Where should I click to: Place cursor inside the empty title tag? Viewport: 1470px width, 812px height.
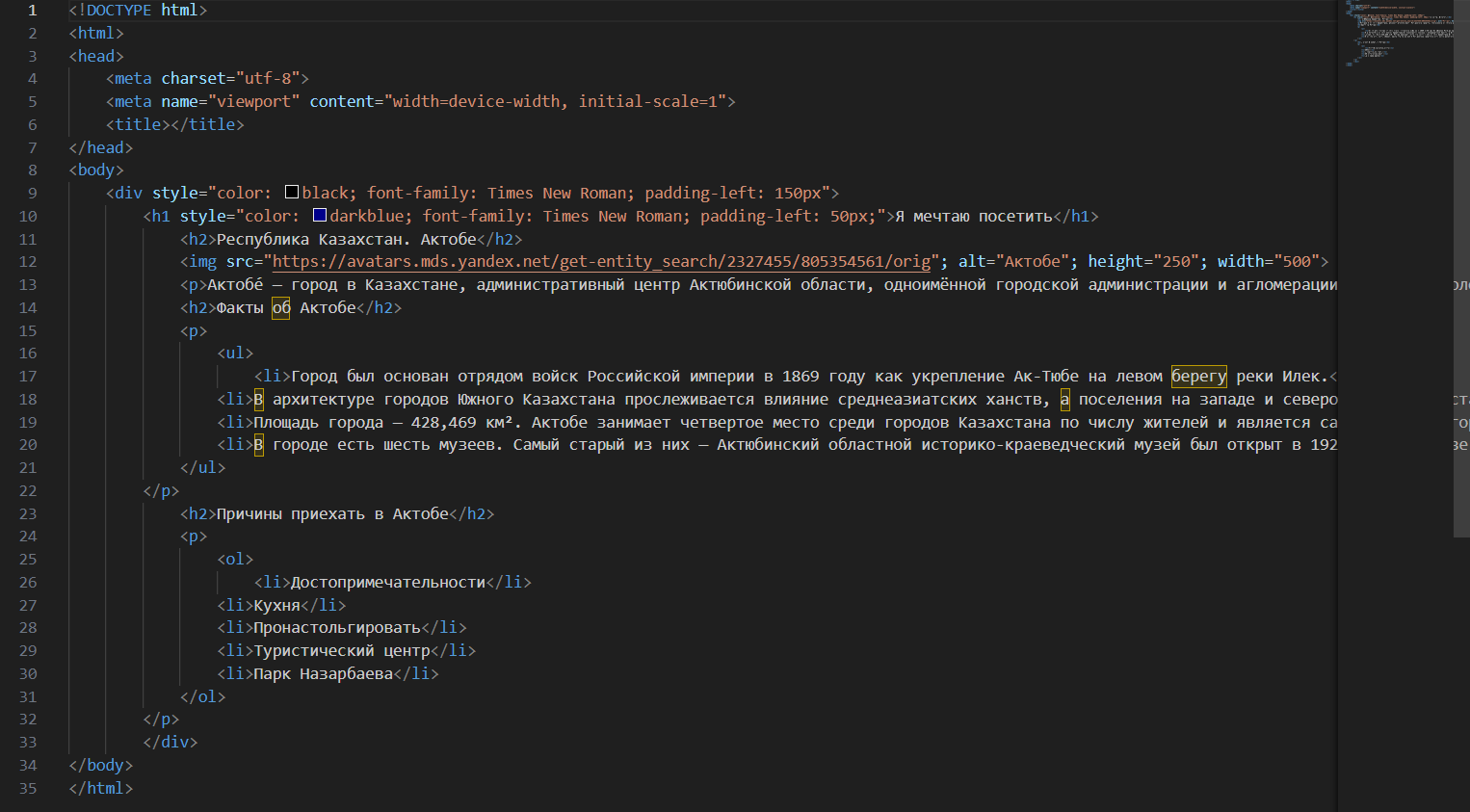(x=171, y=124)
